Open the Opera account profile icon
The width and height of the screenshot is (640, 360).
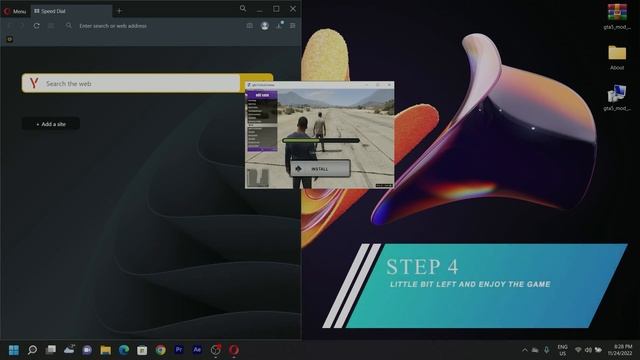tap(265, 26)
